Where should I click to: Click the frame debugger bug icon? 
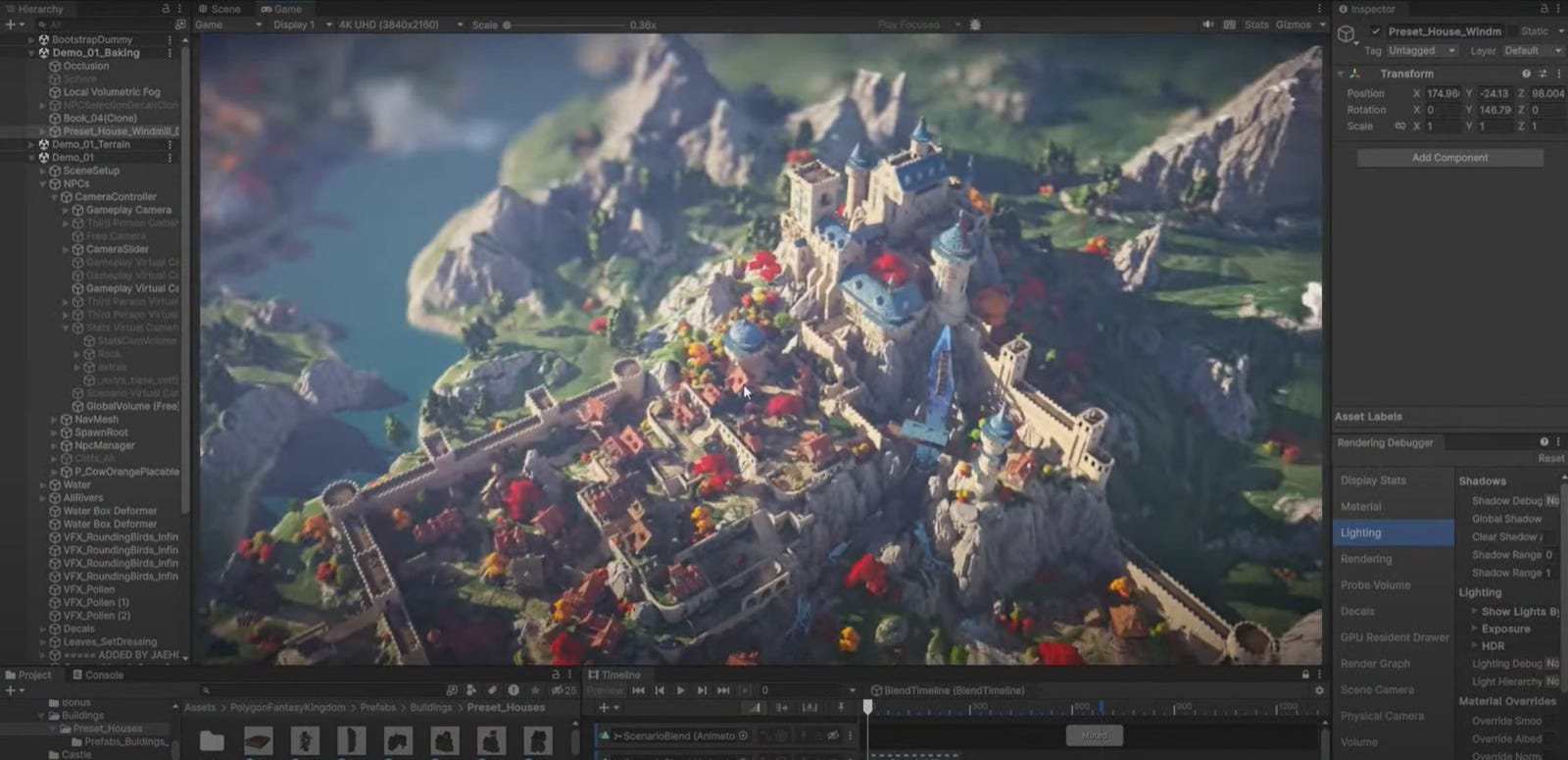point(975,25)
